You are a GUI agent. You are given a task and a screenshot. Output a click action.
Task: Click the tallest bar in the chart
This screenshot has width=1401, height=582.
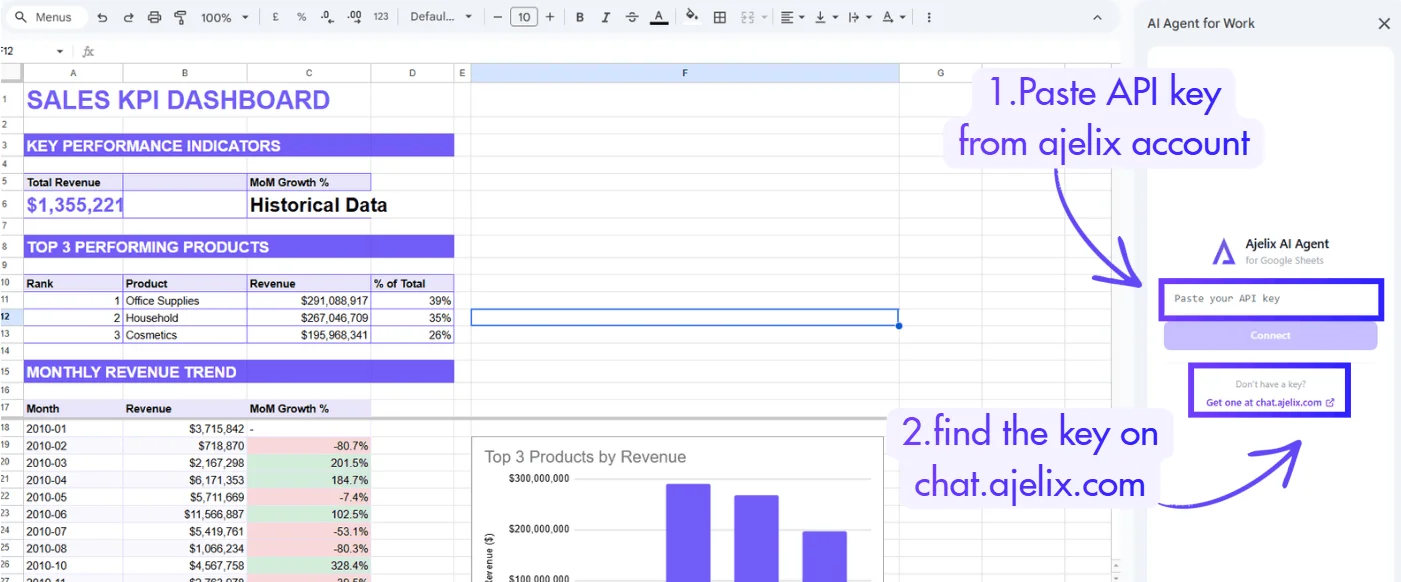coord(688,532)
